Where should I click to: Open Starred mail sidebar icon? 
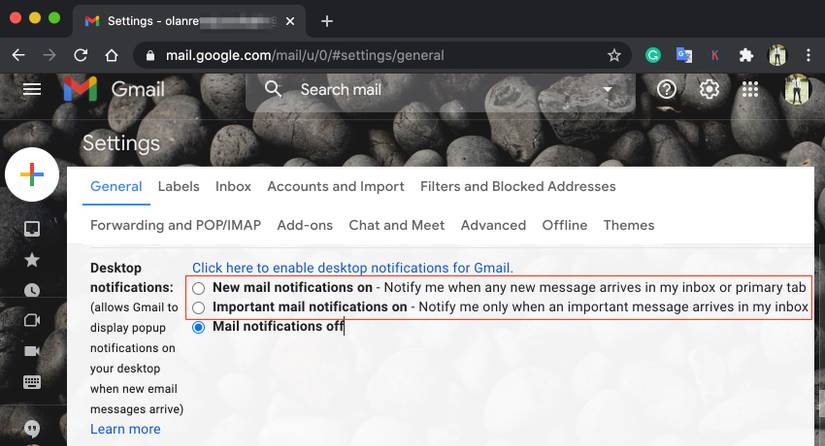click(32, 260)
